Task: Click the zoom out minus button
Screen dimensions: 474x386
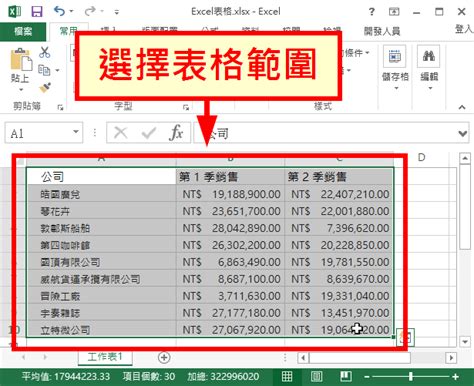Action: click(x=367, y=377)
